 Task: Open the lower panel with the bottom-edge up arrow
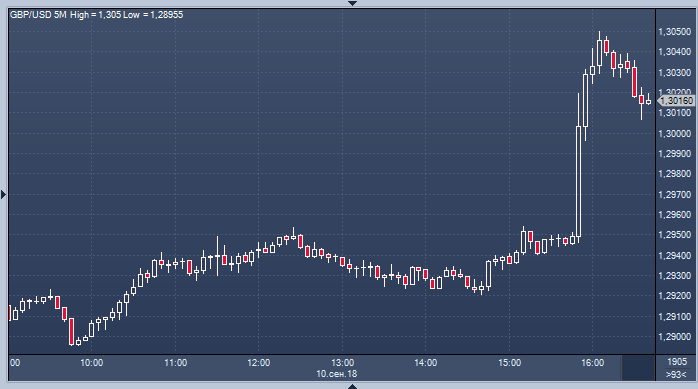[352, 386]
